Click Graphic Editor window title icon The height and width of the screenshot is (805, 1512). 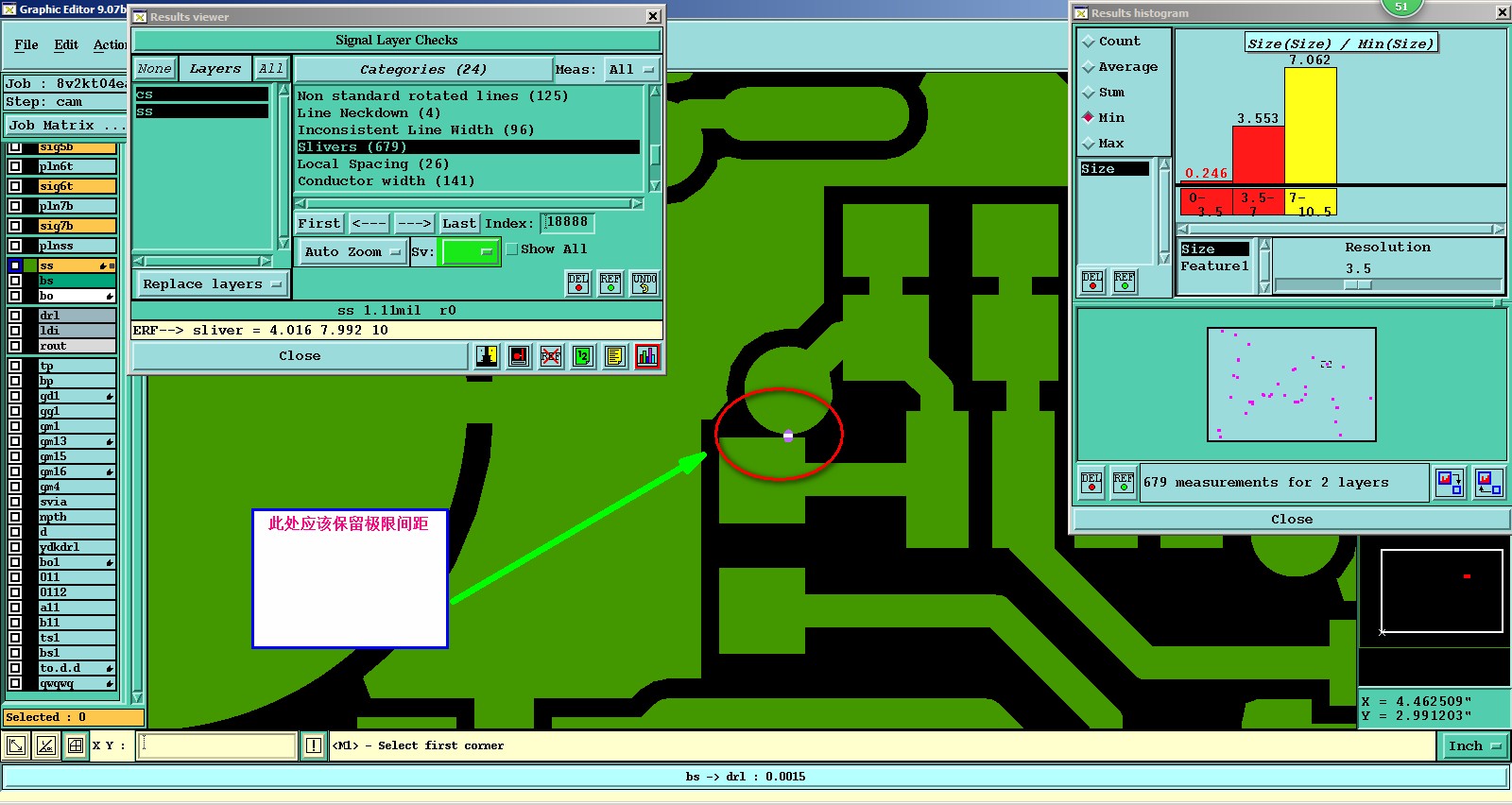[x=9, y=9]
